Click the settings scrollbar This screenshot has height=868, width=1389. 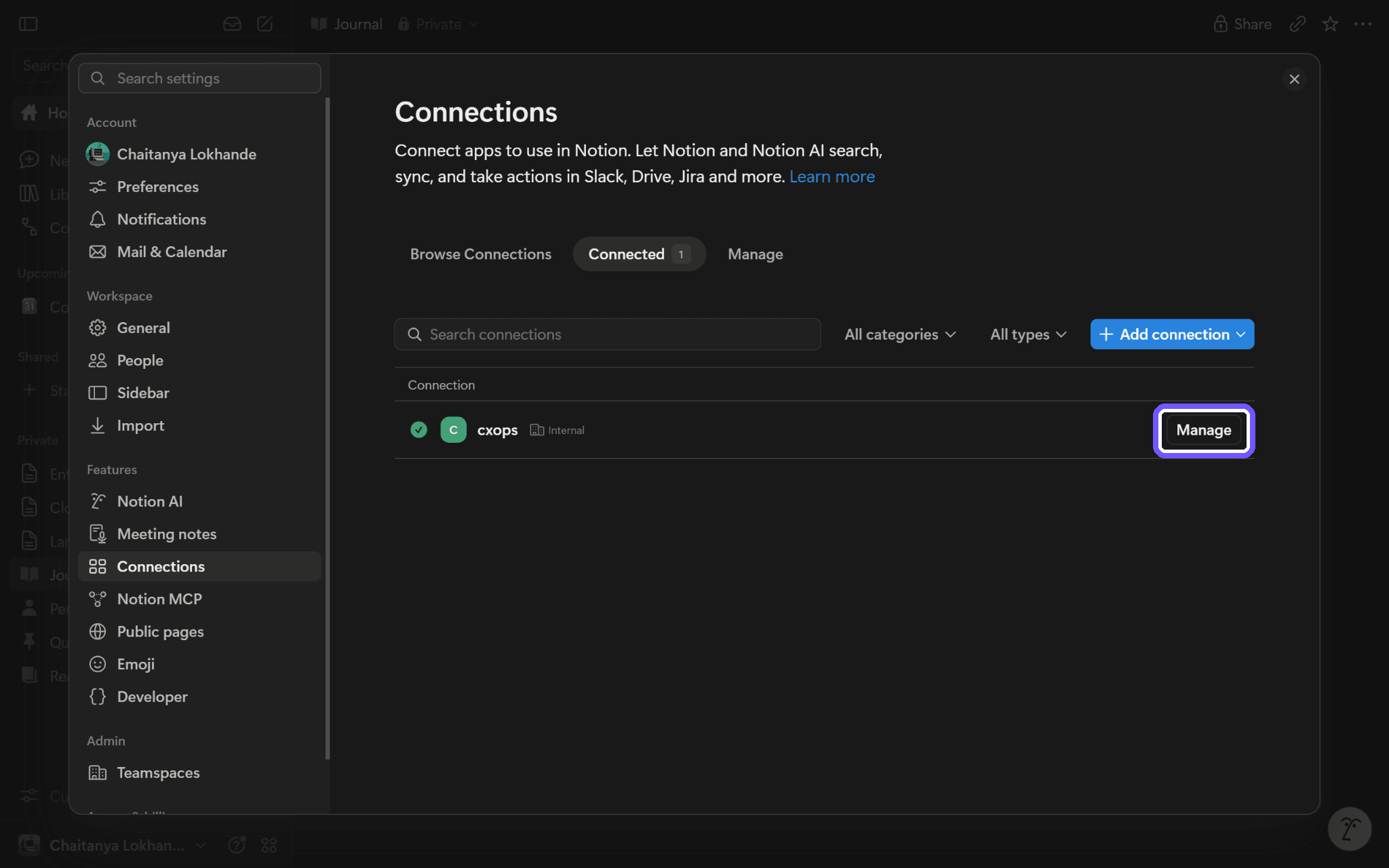pos(328,427)
